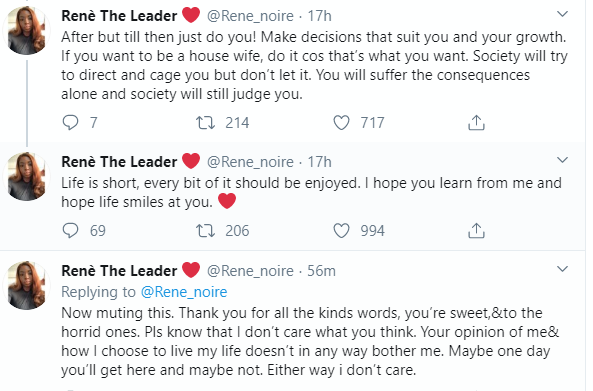Image resolution: width=593 pixels, height=391 pixels.
Task: Like the tweet with 994 likes
Action: pos(341,231)
